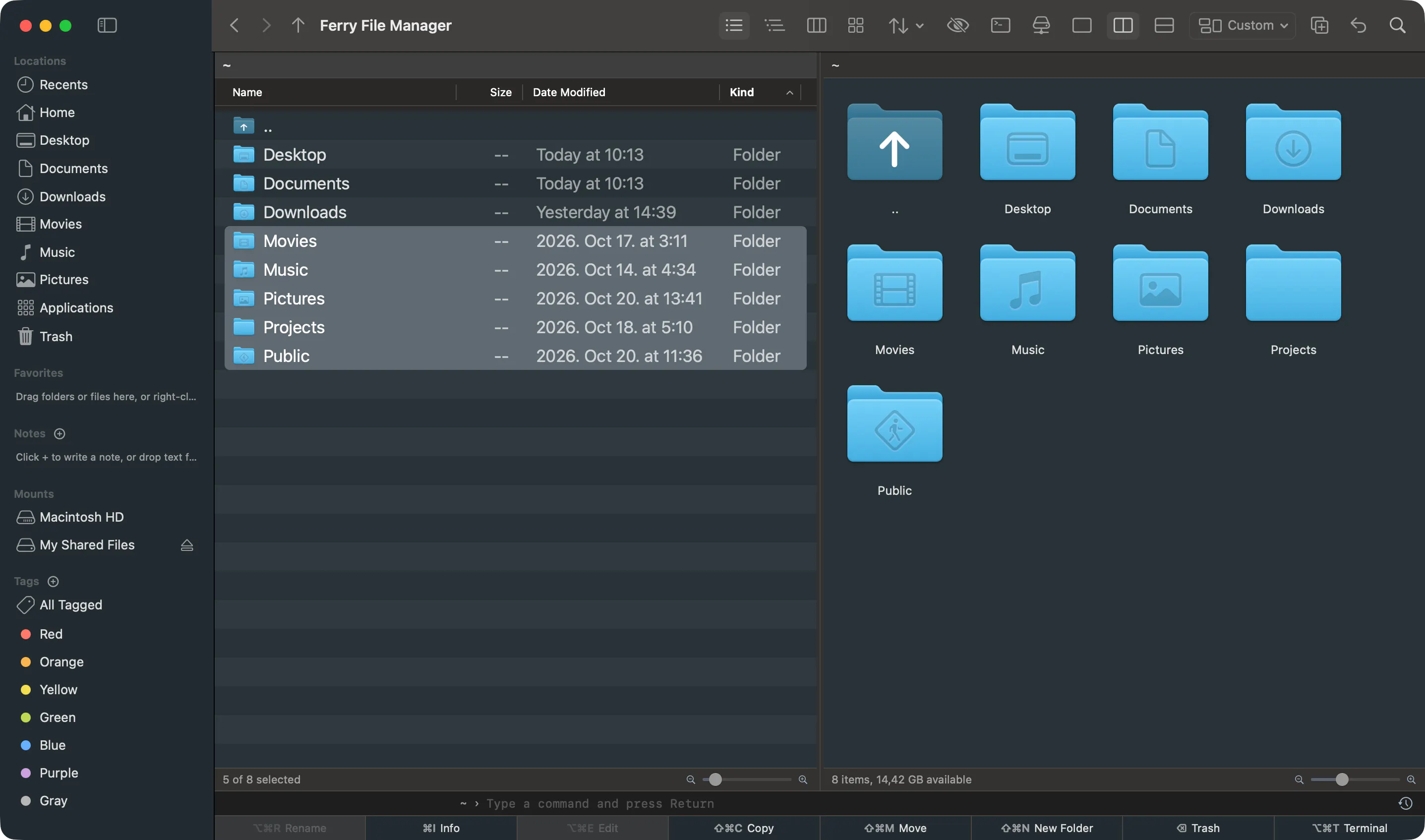
Task: Click the New Folder button
Action: coord(1046,828)
